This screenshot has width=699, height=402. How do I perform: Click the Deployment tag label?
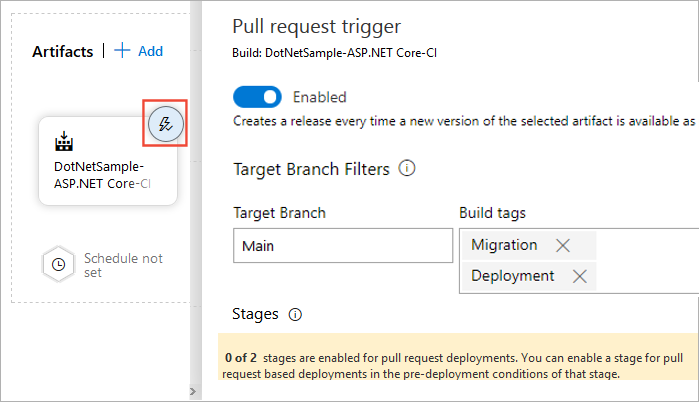(x=512, y=277)
